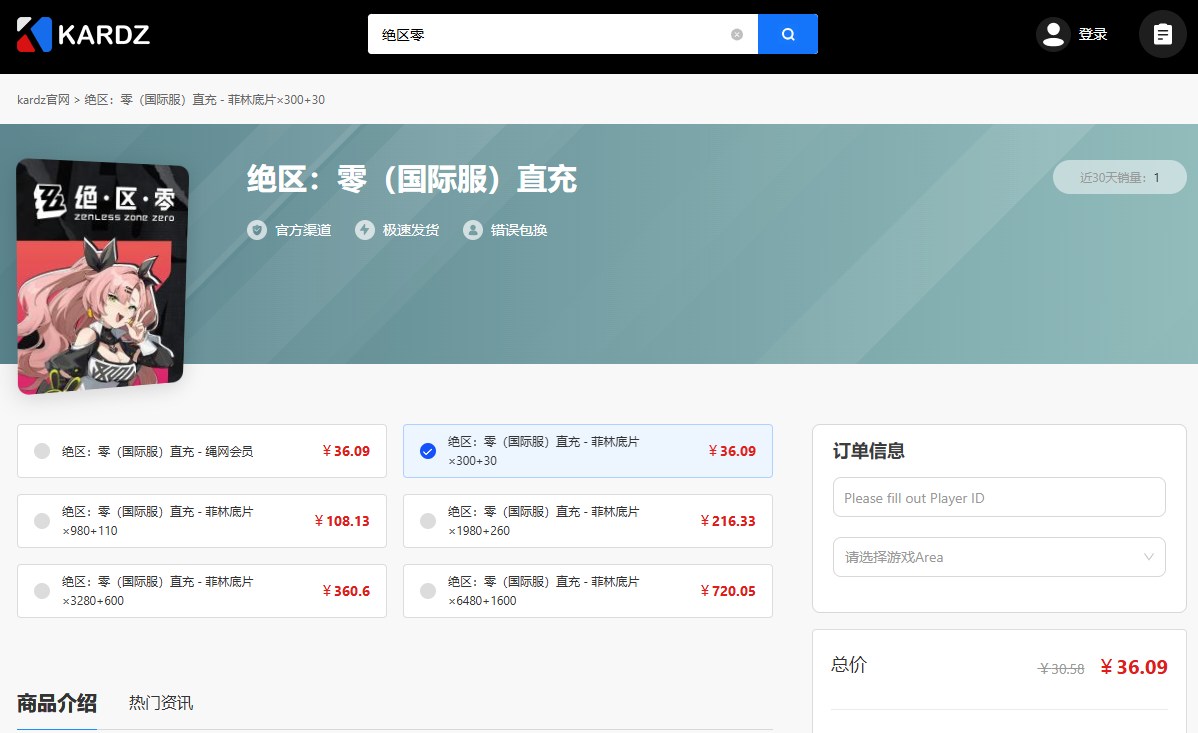Screen dimensions: 1198x733
Task: Click the Player ID input field
Action: pos(999,498)
